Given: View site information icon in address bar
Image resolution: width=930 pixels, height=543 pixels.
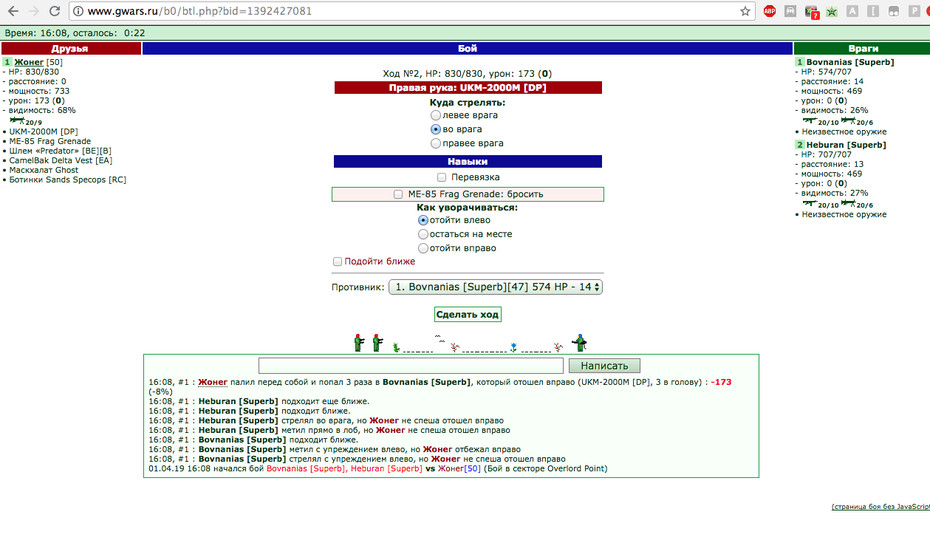Looking at the screenshot, I should pyautogui.click(x=78, y=11).
